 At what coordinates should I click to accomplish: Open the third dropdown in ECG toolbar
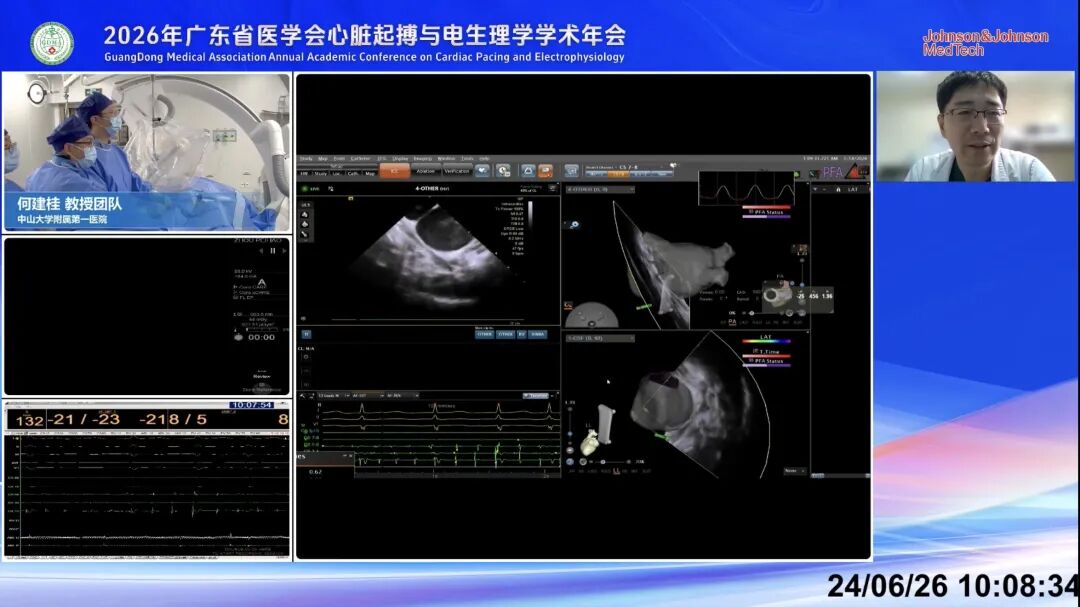tap(403, 396)
